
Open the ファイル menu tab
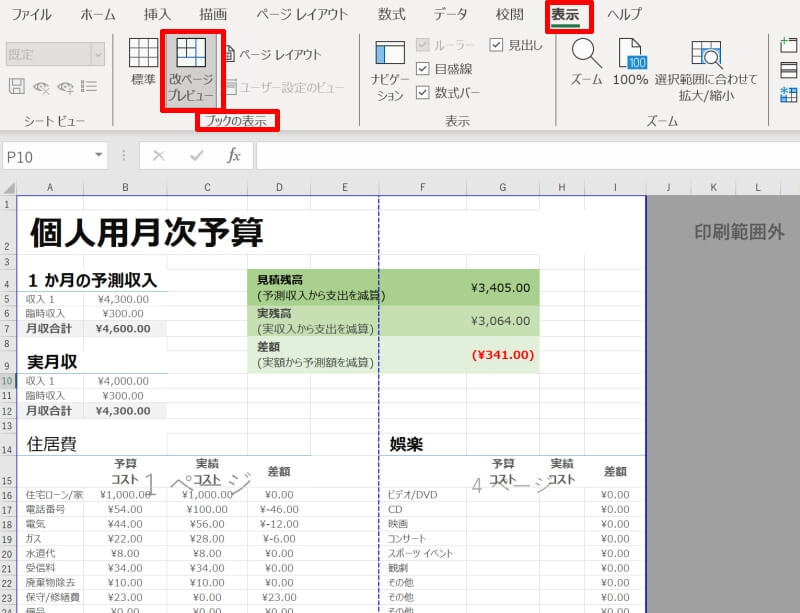point(31,14)
